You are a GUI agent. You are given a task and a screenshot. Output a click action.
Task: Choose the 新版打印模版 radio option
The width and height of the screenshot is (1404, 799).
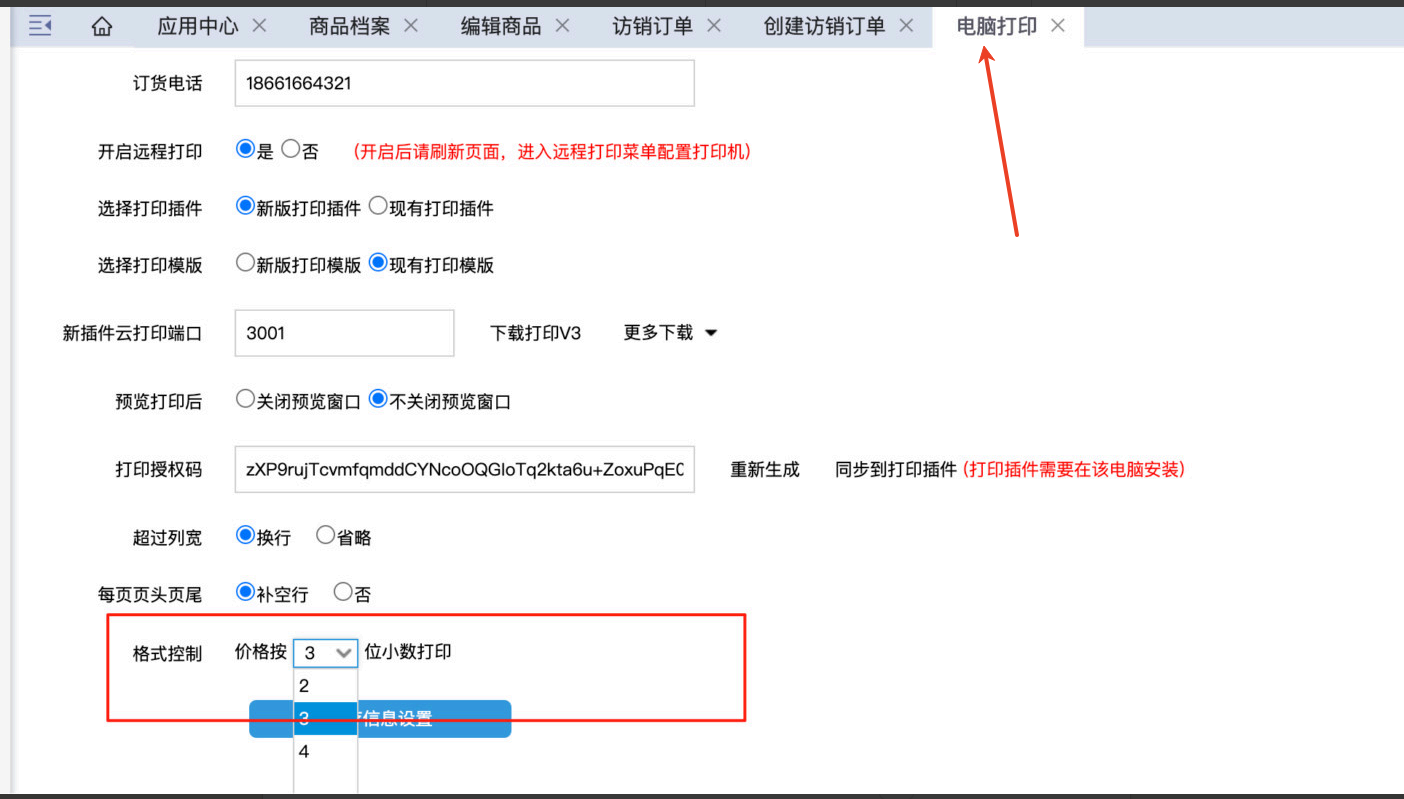[x=245, y=264]
